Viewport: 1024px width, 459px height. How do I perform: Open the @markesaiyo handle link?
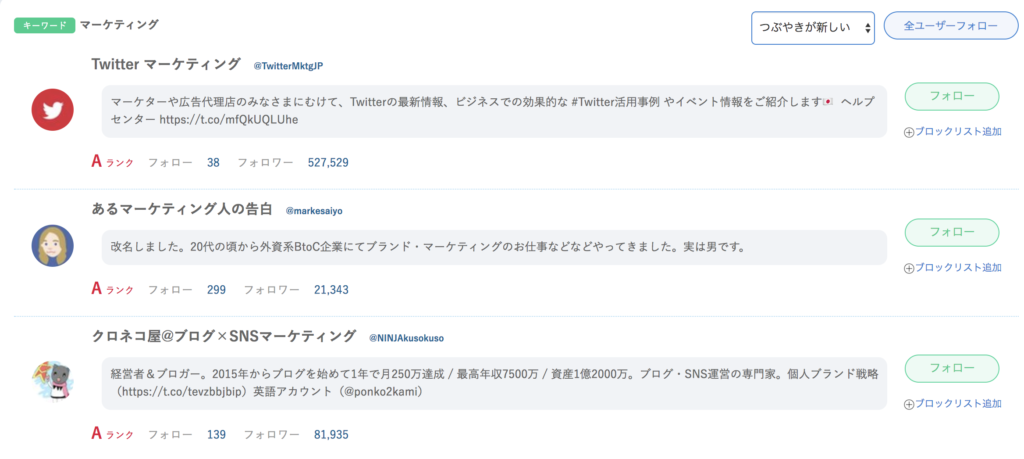[314, 211]
